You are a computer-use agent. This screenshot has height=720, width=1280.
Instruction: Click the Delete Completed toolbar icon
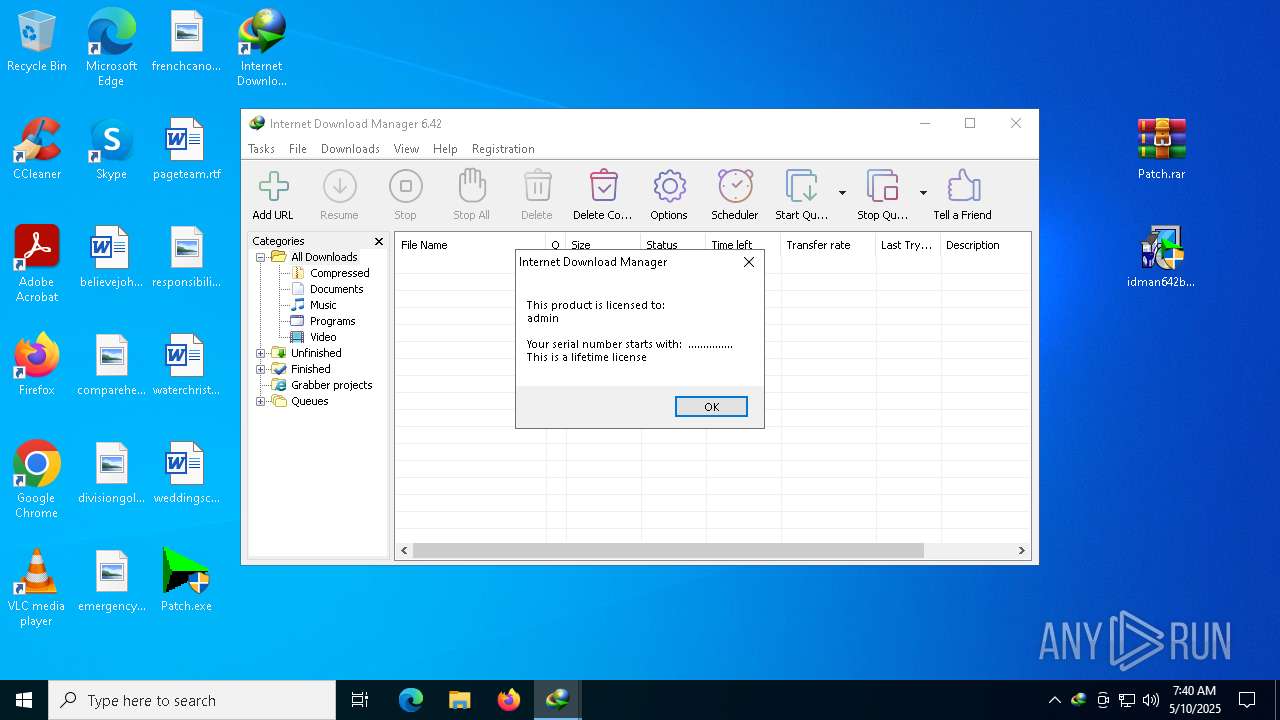[x=603, y=194]
